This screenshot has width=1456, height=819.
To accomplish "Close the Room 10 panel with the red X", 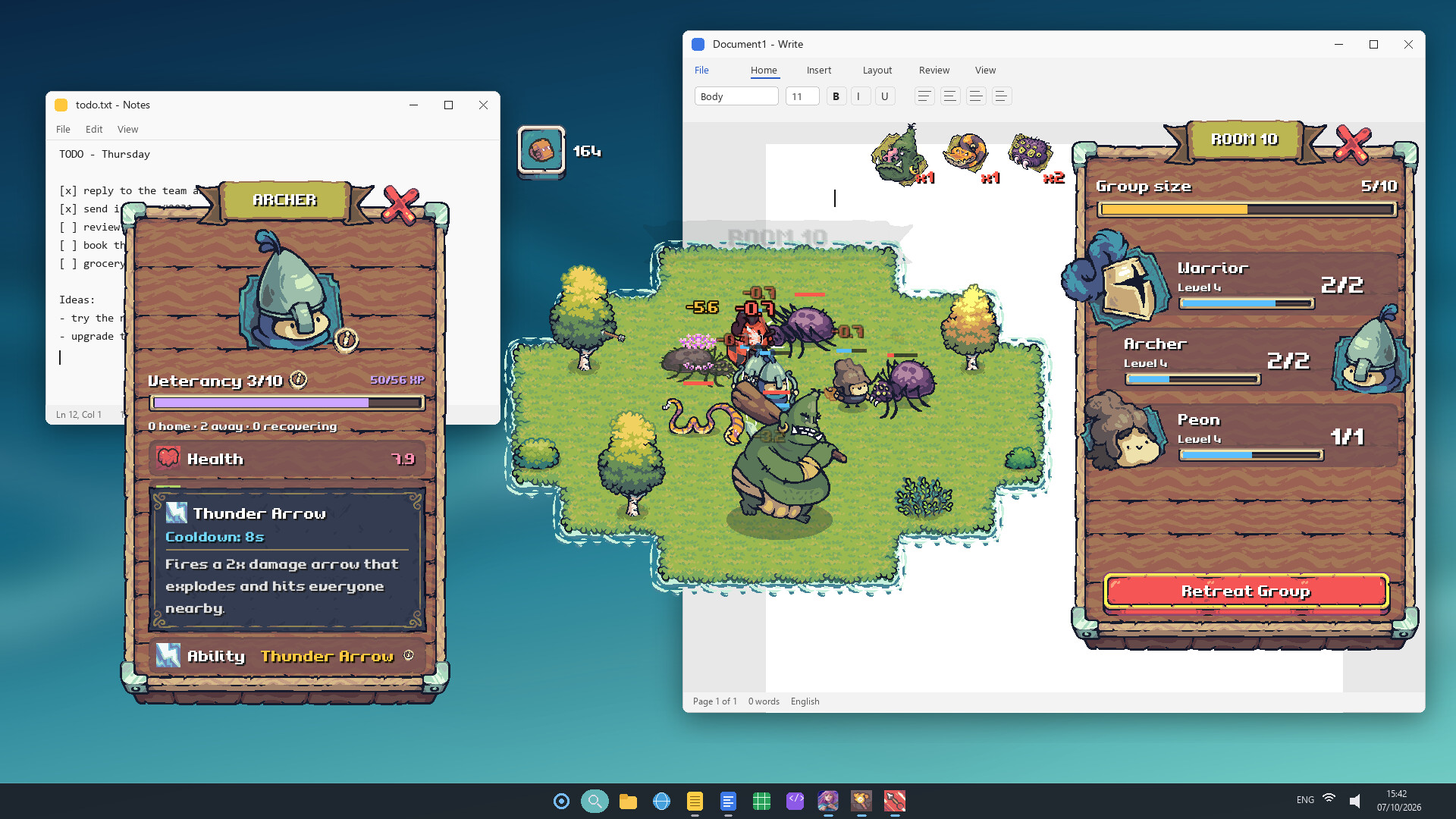I will 1352,144.
